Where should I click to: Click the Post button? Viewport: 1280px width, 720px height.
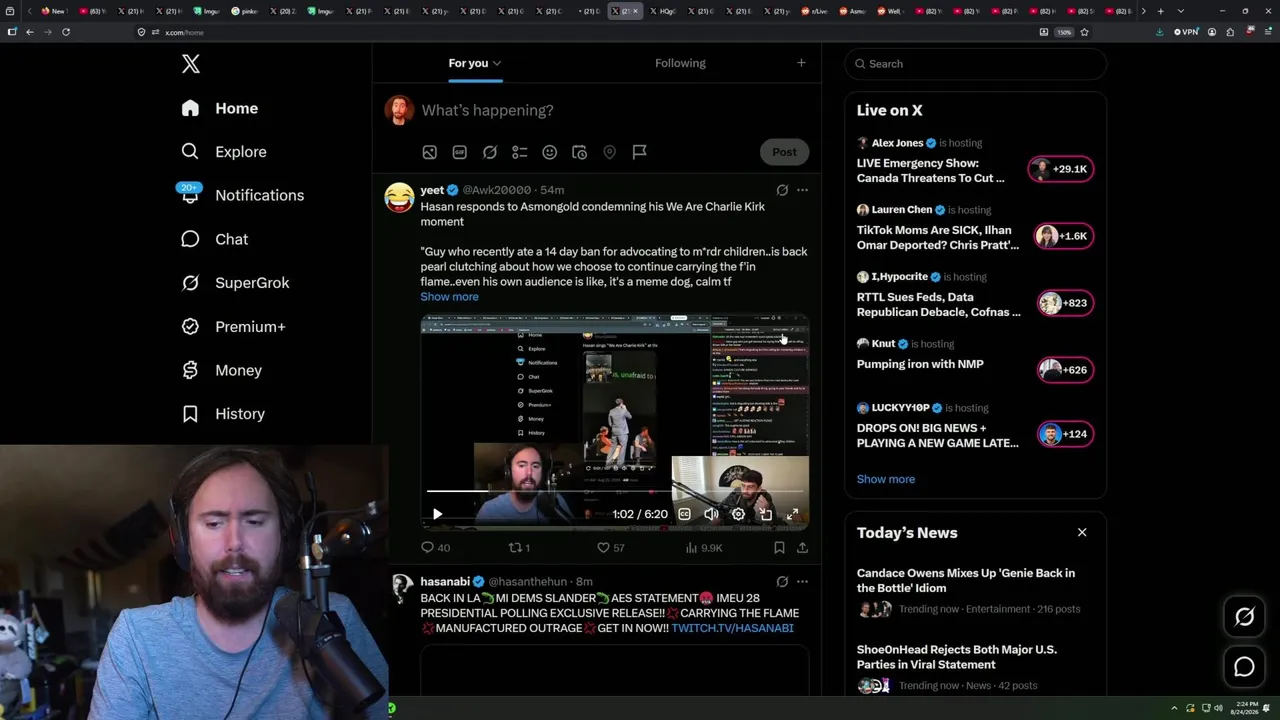(784, 152)
